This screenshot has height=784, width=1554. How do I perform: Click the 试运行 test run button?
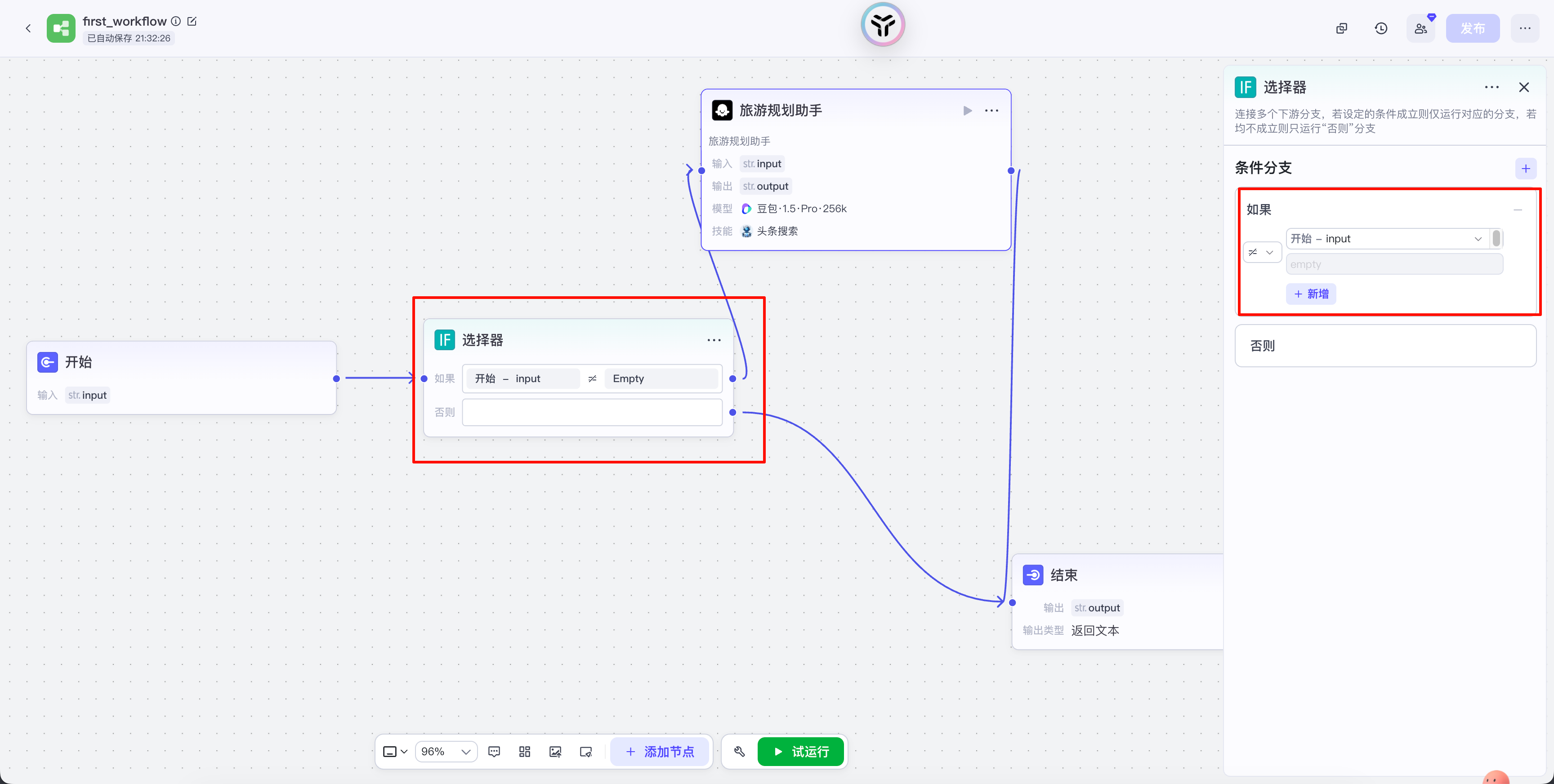[x=800, y=752]
